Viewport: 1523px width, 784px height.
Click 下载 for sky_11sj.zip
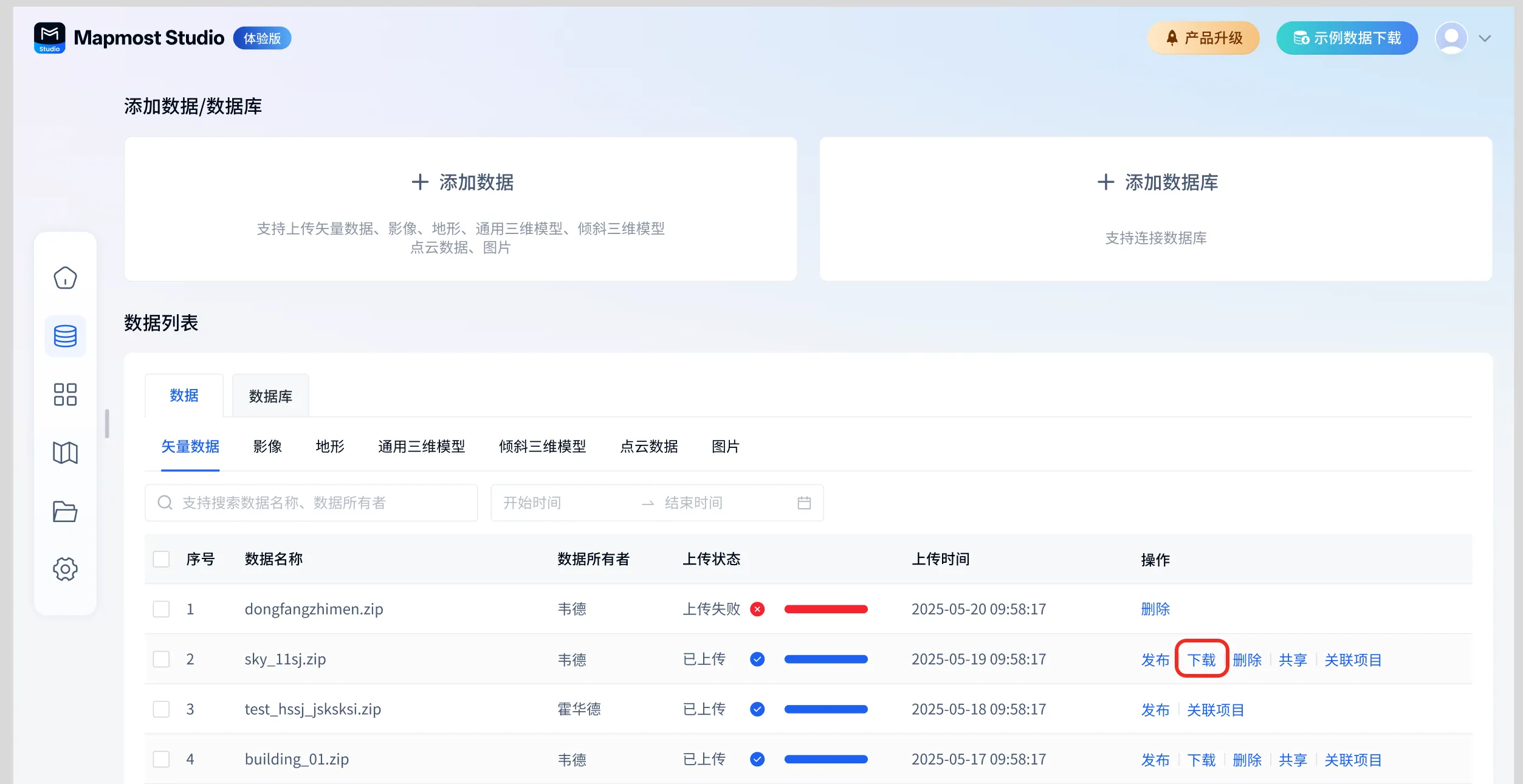(x=1202, y=659)
